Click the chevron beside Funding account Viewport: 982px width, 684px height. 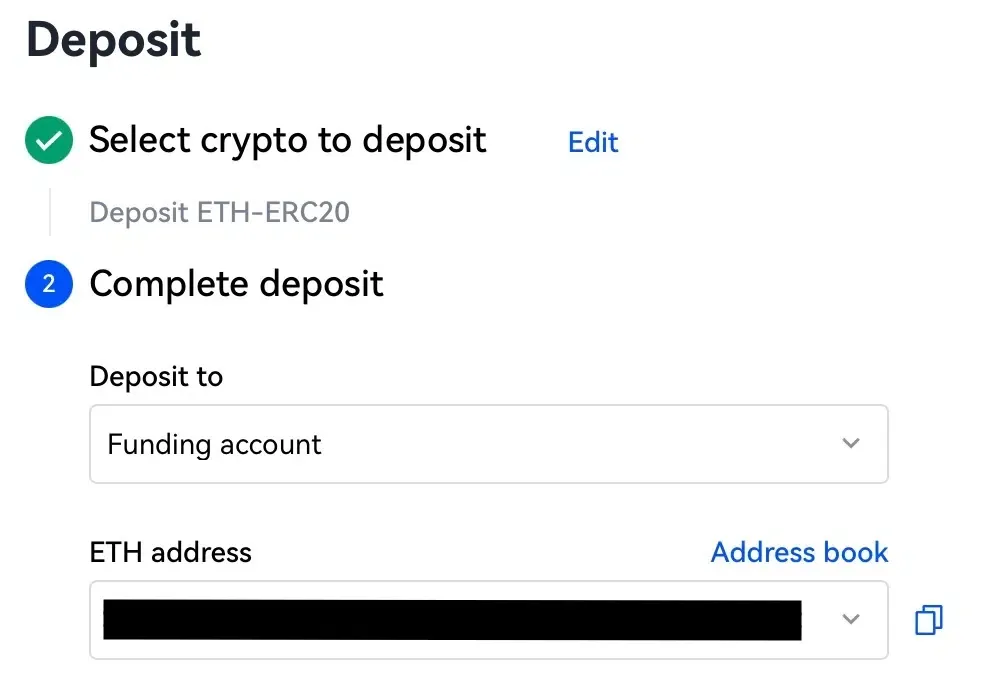click(851, 443)
